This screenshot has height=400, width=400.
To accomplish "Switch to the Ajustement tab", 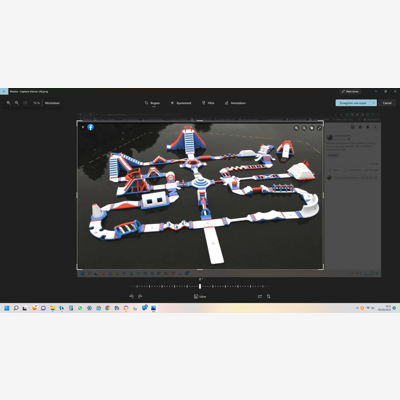I will (x=181, y=103).
